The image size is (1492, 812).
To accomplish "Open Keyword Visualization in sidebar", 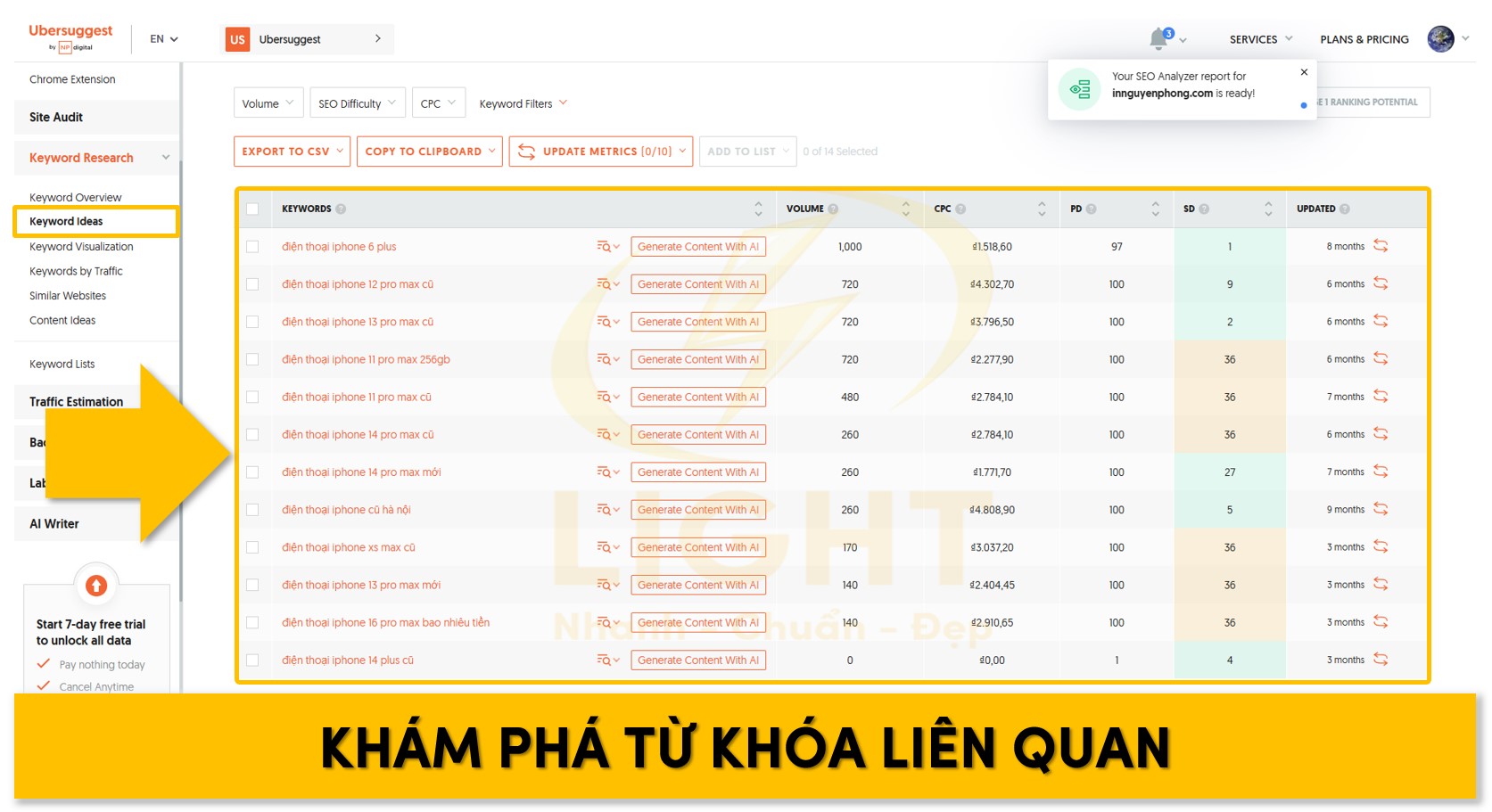I will point(81,246).
